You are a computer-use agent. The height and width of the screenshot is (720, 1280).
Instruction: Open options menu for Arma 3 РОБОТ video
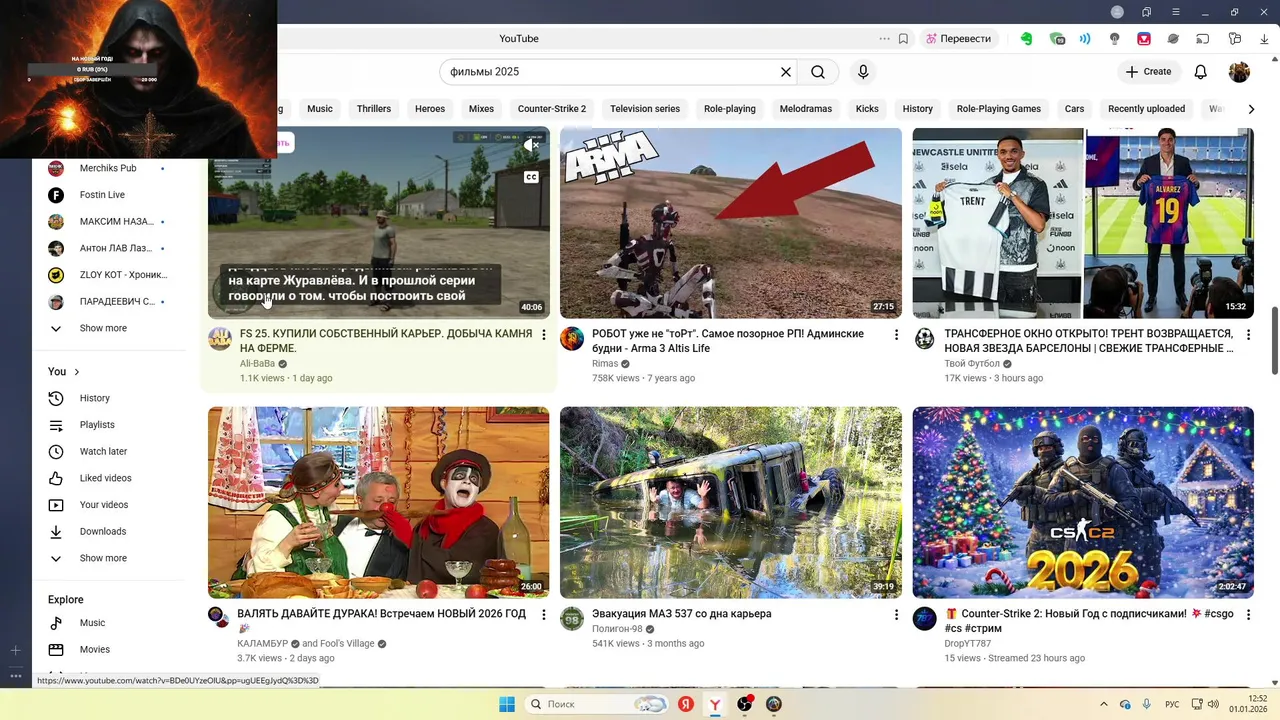[896, 335]
